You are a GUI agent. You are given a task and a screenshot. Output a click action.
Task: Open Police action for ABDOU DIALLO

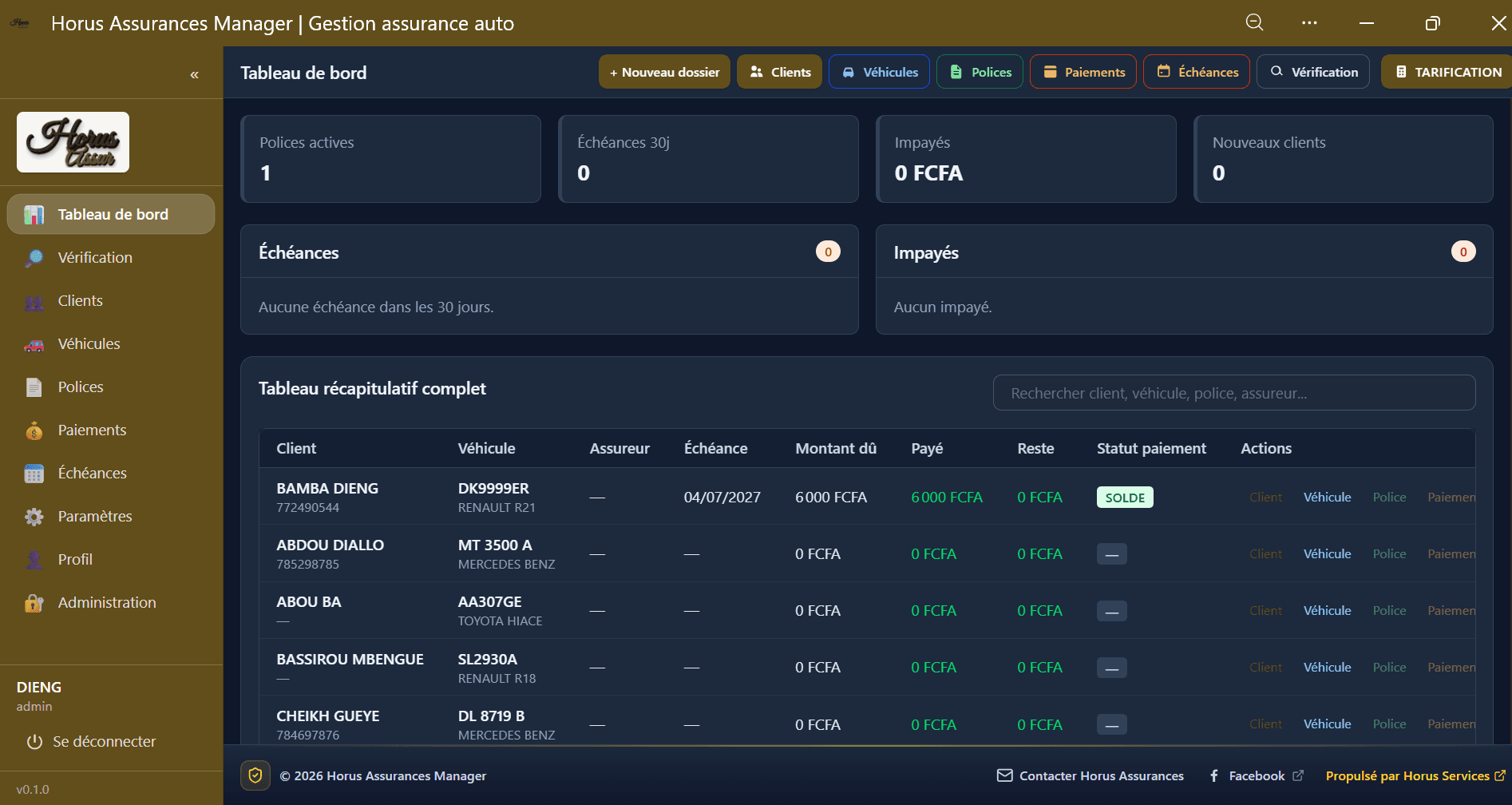pos(1389,553)
